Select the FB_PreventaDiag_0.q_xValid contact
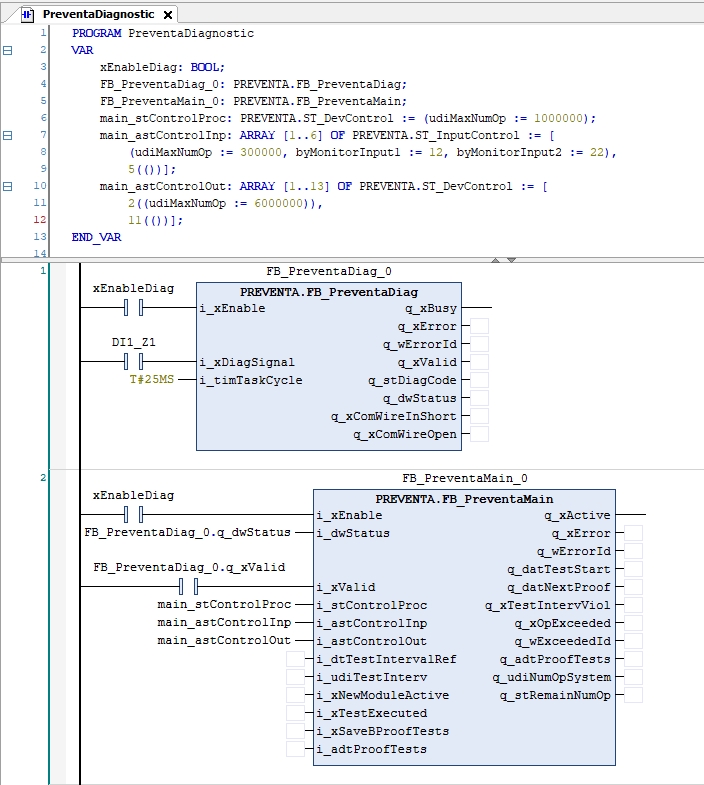 pos(189,586)
